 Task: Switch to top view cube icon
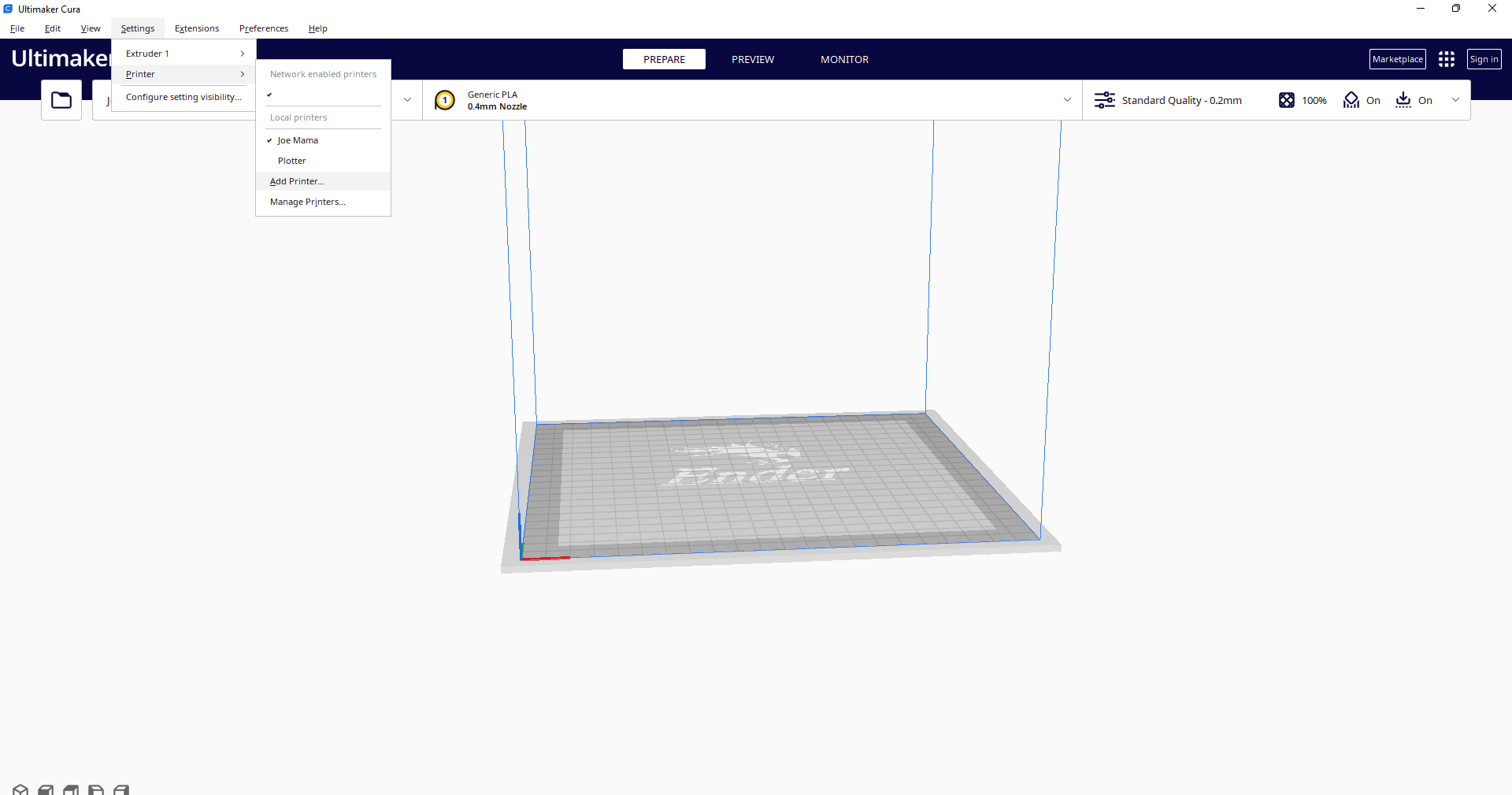tap(71, 789)
